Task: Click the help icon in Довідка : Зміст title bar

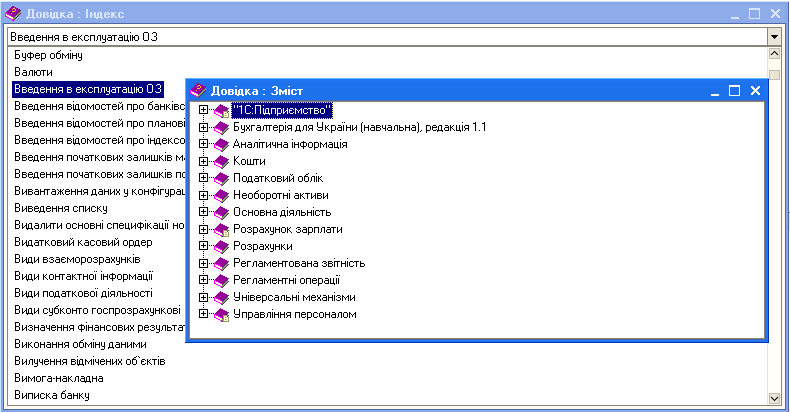Action: [x=198, y=91]
